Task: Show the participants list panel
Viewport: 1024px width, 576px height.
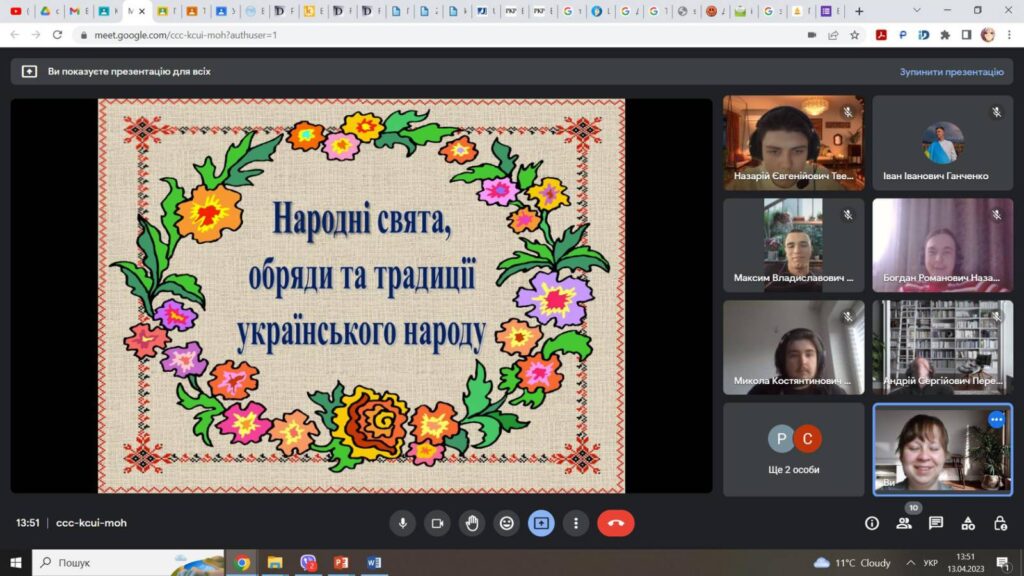Action: click(x=904, y=523)
